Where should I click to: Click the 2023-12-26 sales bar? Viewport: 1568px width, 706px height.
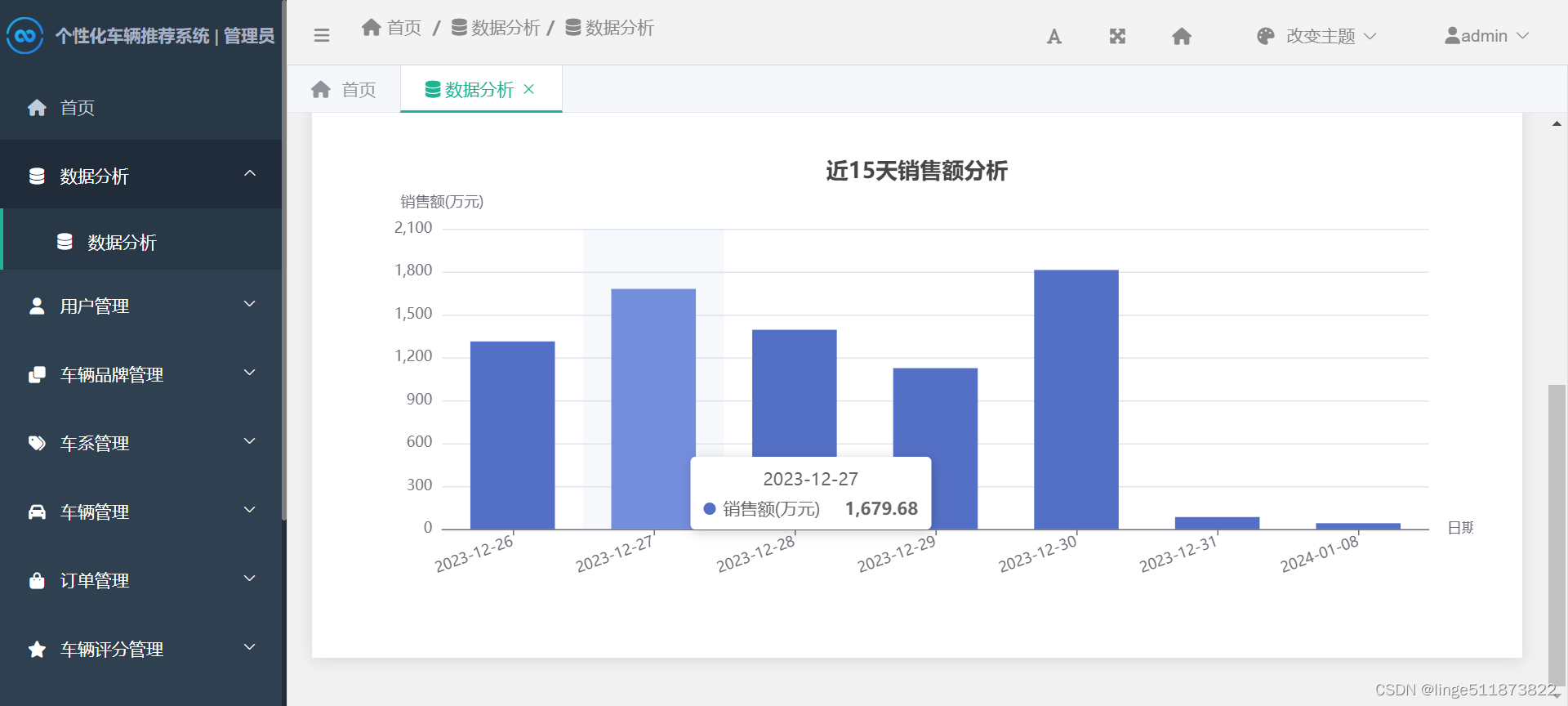click(512, 435)
